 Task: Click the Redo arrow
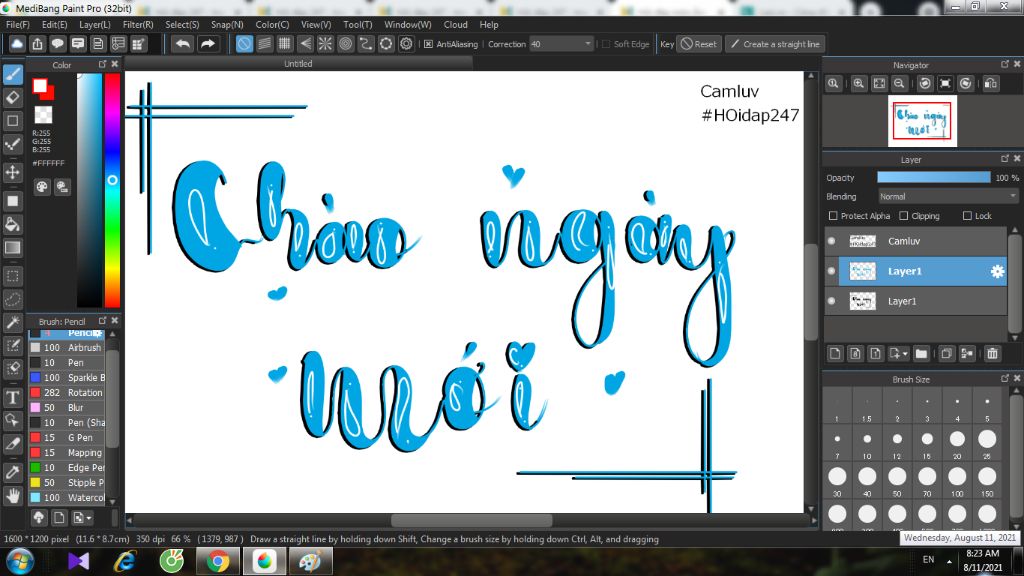click(208, 44)
